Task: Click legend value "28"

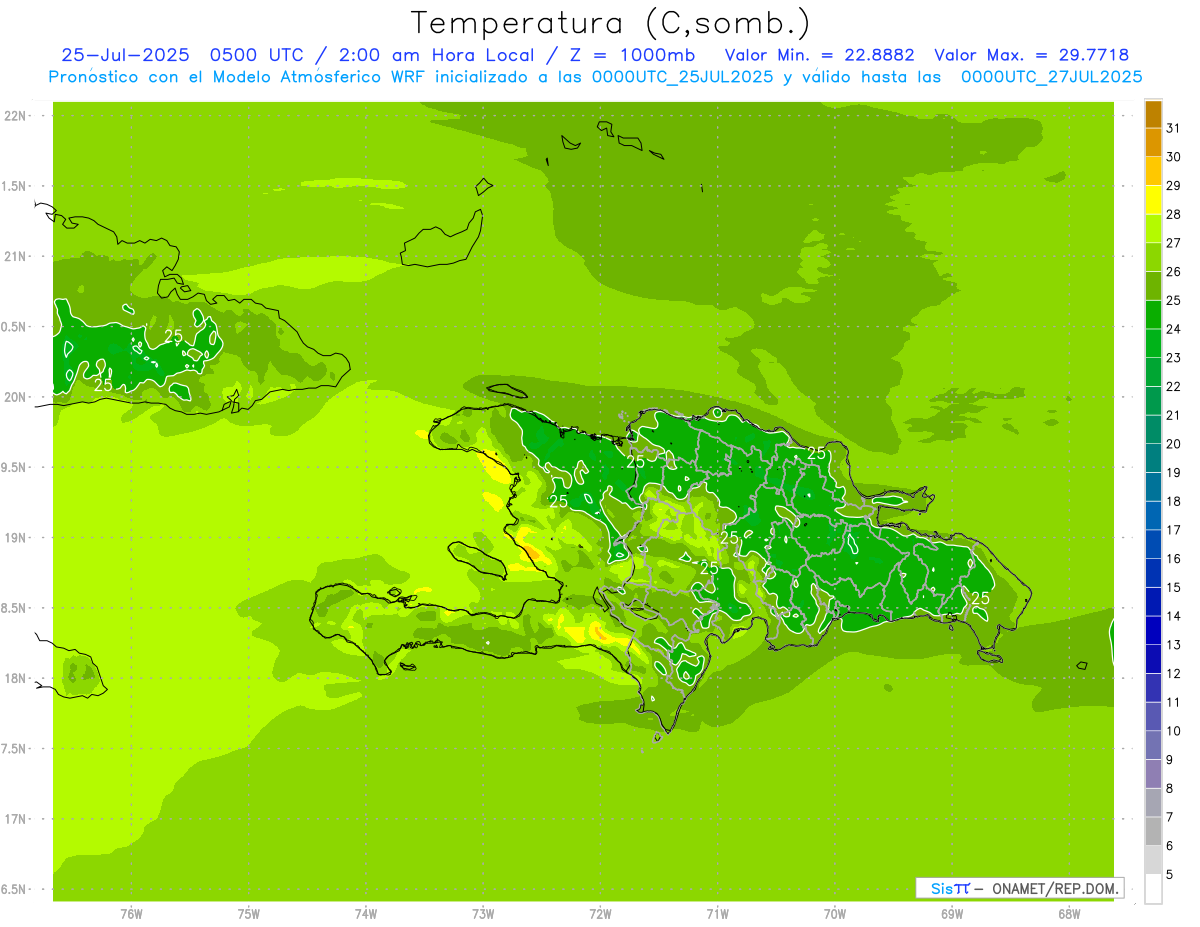Action: coord(1173,214)
